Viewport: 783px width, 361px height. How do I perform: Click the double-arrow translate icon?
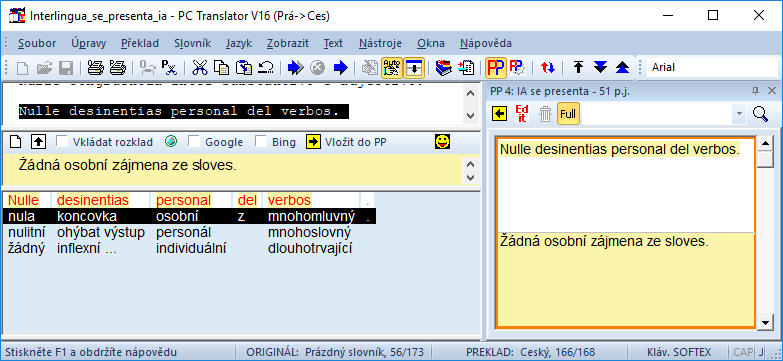click(x=296, y=67)
